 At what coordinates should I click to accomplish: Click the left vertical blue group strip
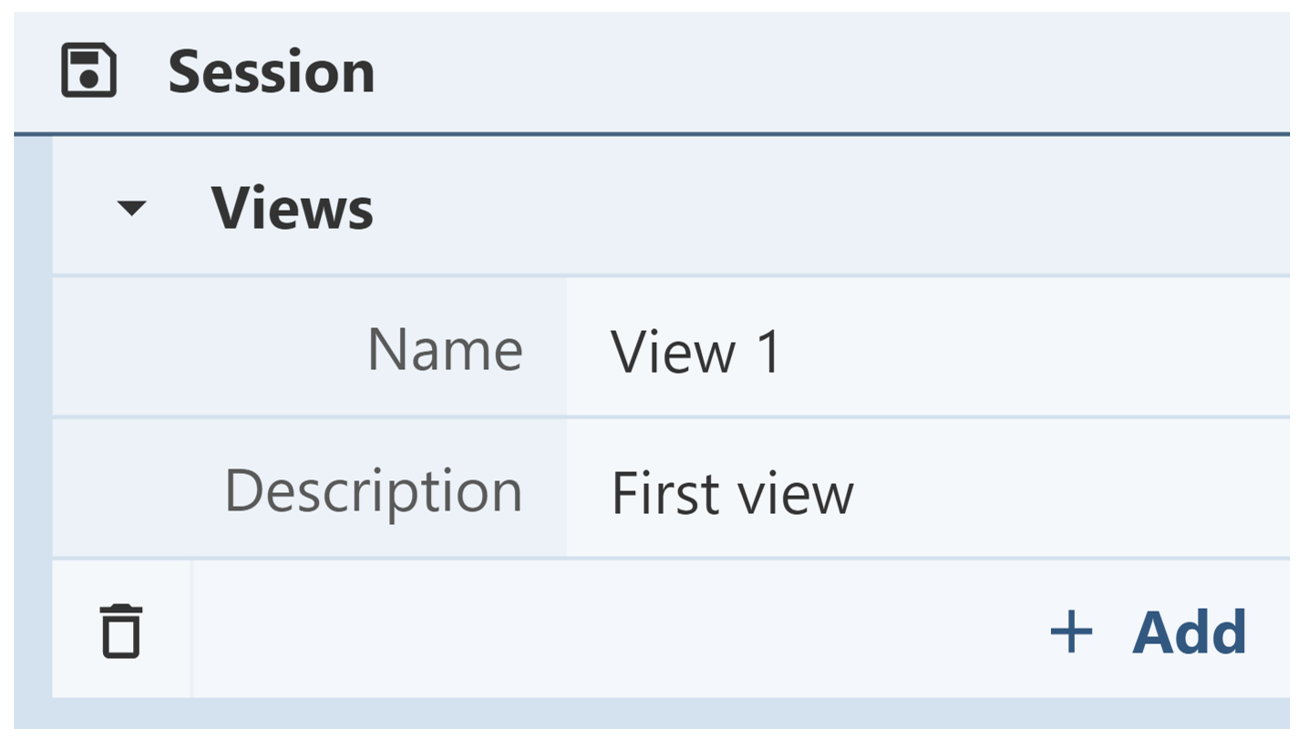pyautogui.click(x=33, y=420)
